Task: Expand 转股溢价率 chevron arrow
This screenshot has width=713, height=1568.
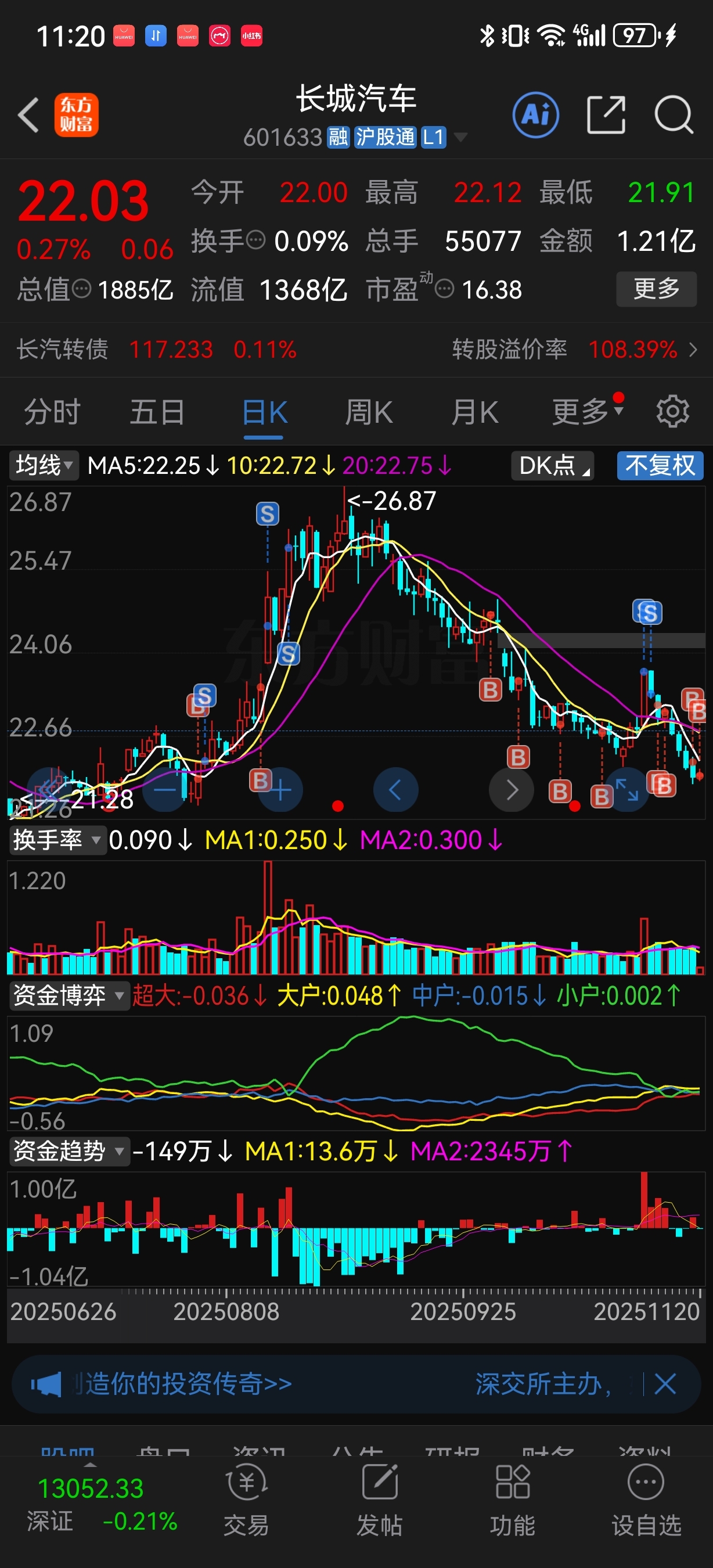Action: click(x=693, y=350)
